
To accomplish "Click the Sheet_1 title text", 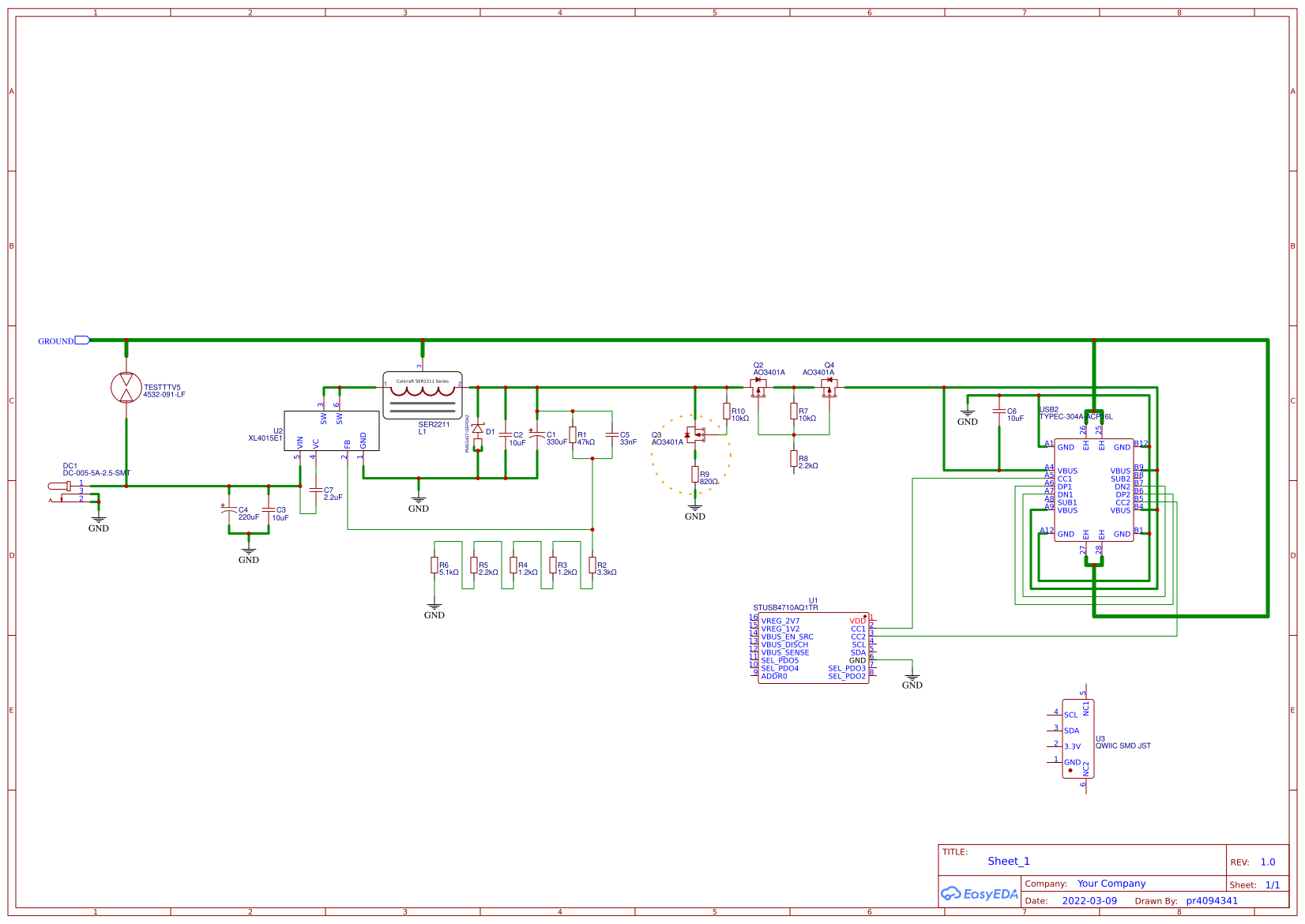I will (1008, 861).
